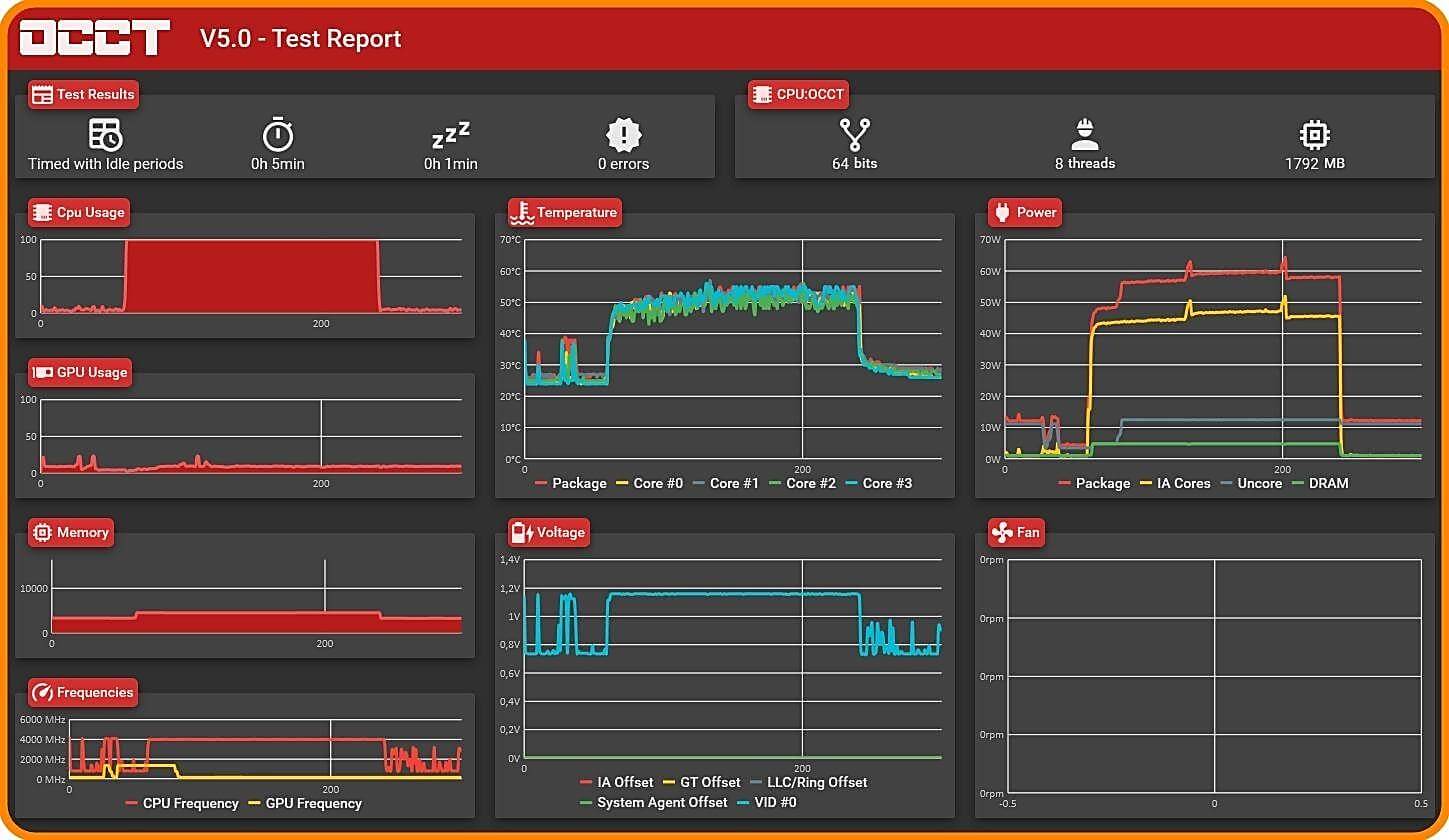
Task: Toggle Core #0 in the Temperature legend
Action: (x=650, y=483)
